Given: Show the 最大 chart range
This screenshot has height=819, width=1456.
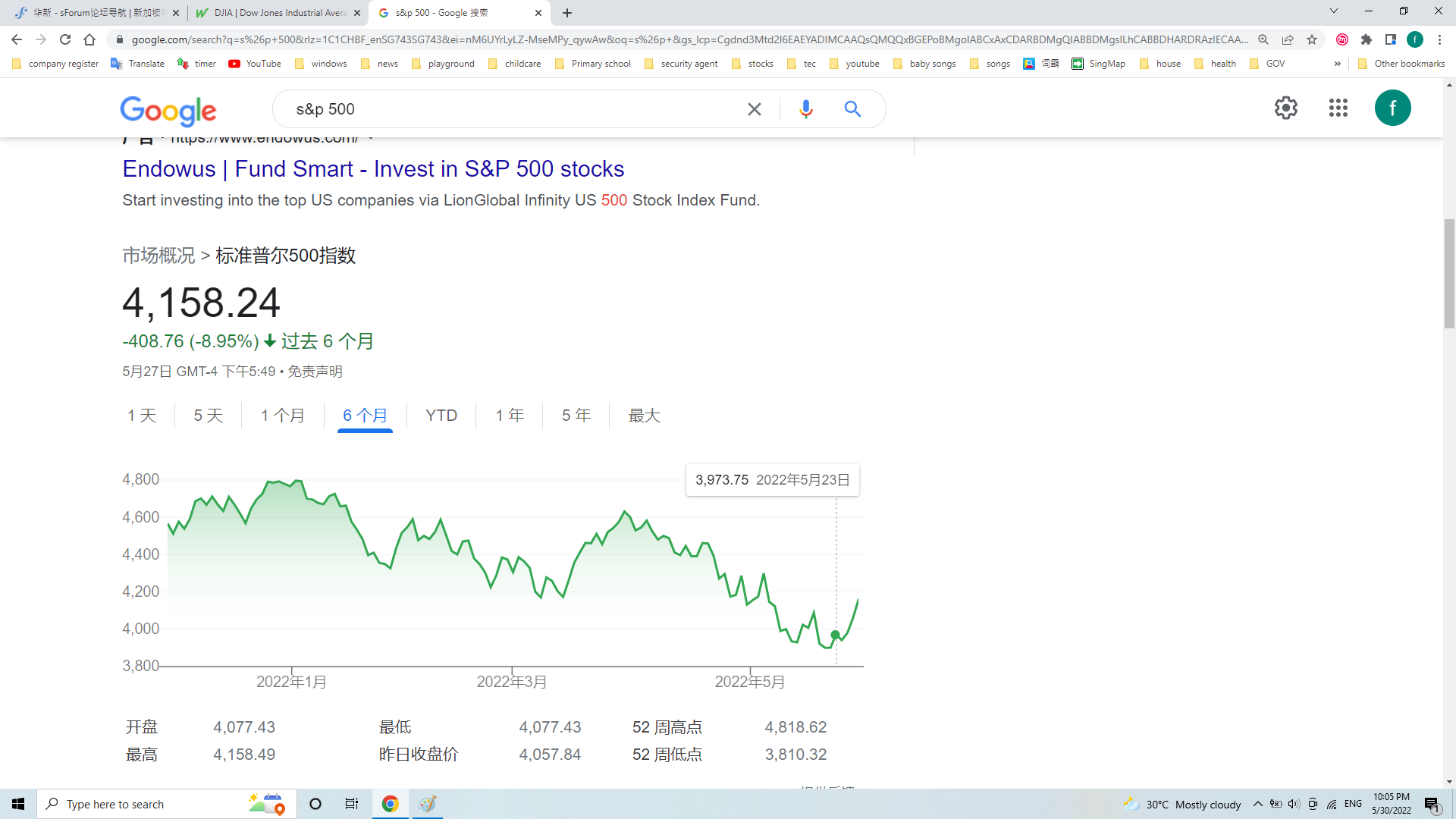Looking at the screenshot, I should pos(644,416).
